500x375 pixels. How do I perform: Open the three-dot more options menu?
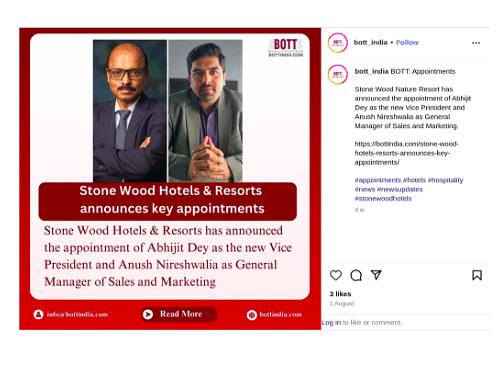click(476, 43)
